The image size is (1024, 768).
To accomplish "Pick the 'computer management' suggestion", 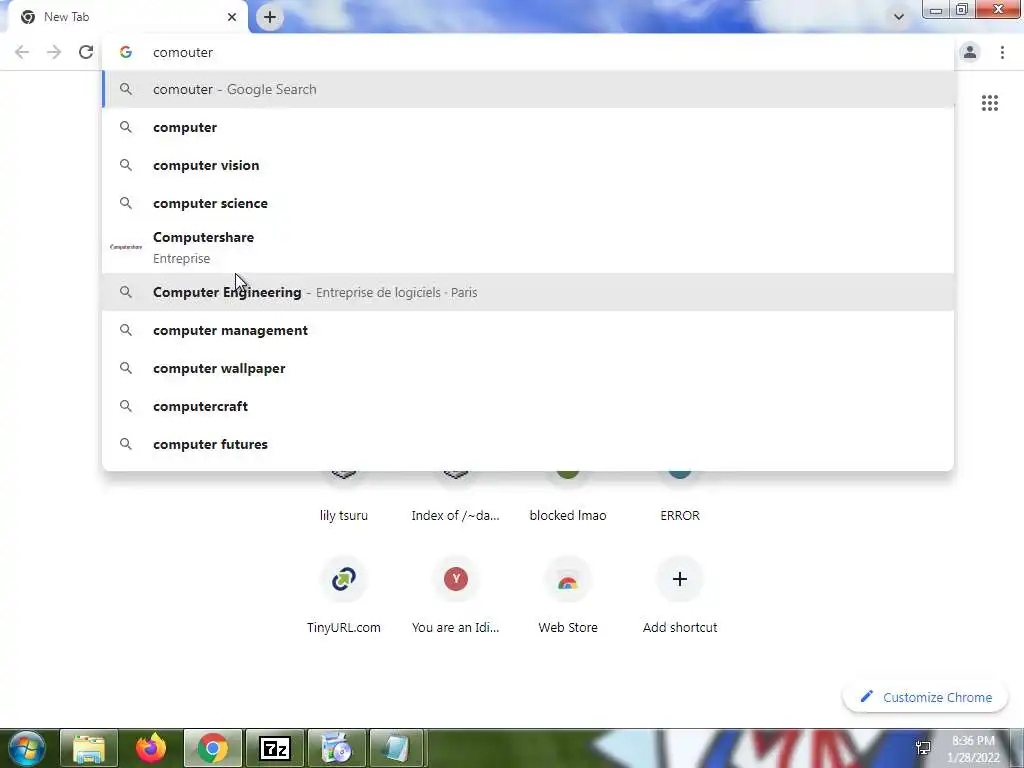I will (x=529, y=330).
